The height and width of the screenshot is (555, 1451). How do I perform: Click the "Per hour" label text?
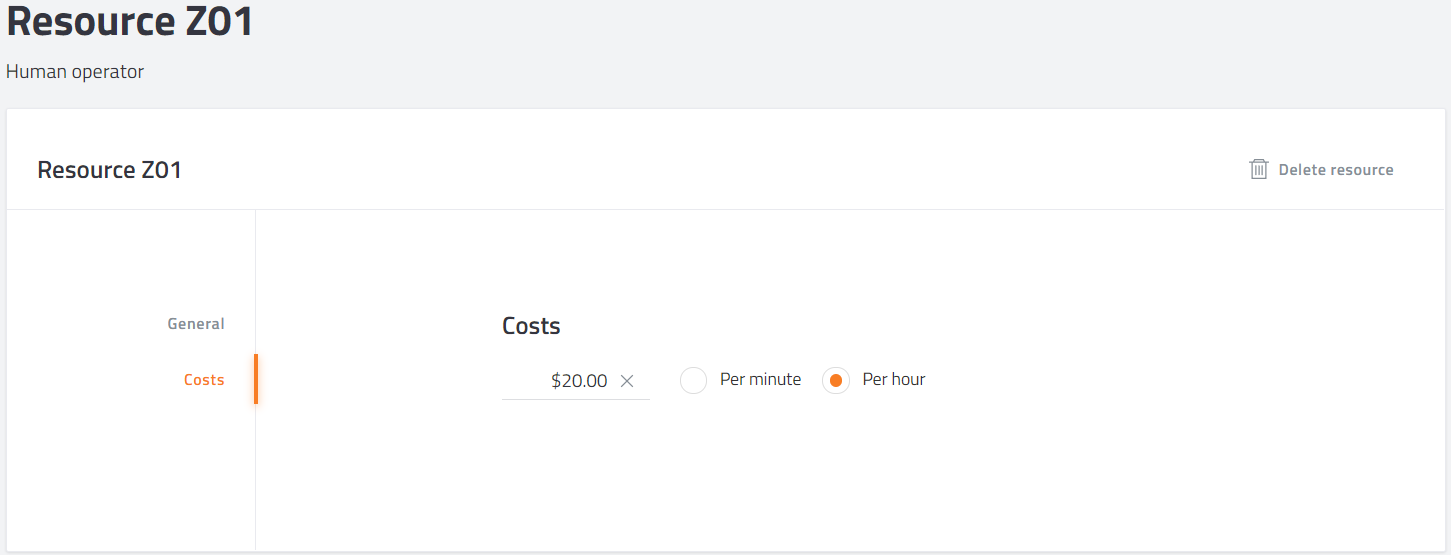[x=894, y=380]
